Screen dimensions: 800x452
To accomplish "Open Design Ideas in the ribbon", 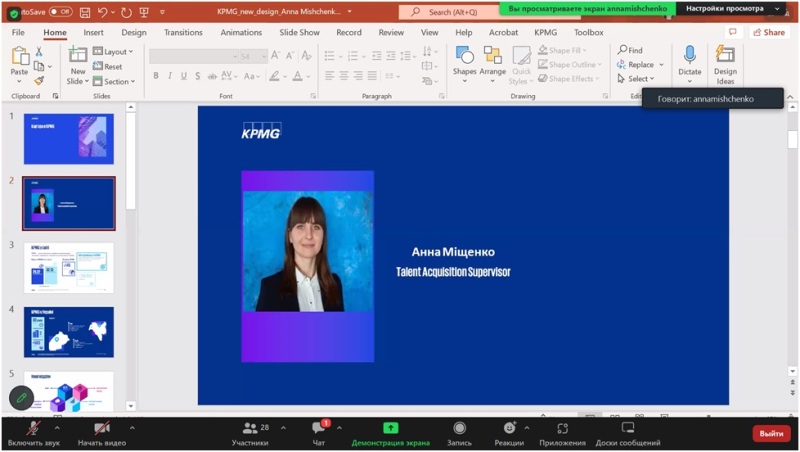I will pos(725,62).
